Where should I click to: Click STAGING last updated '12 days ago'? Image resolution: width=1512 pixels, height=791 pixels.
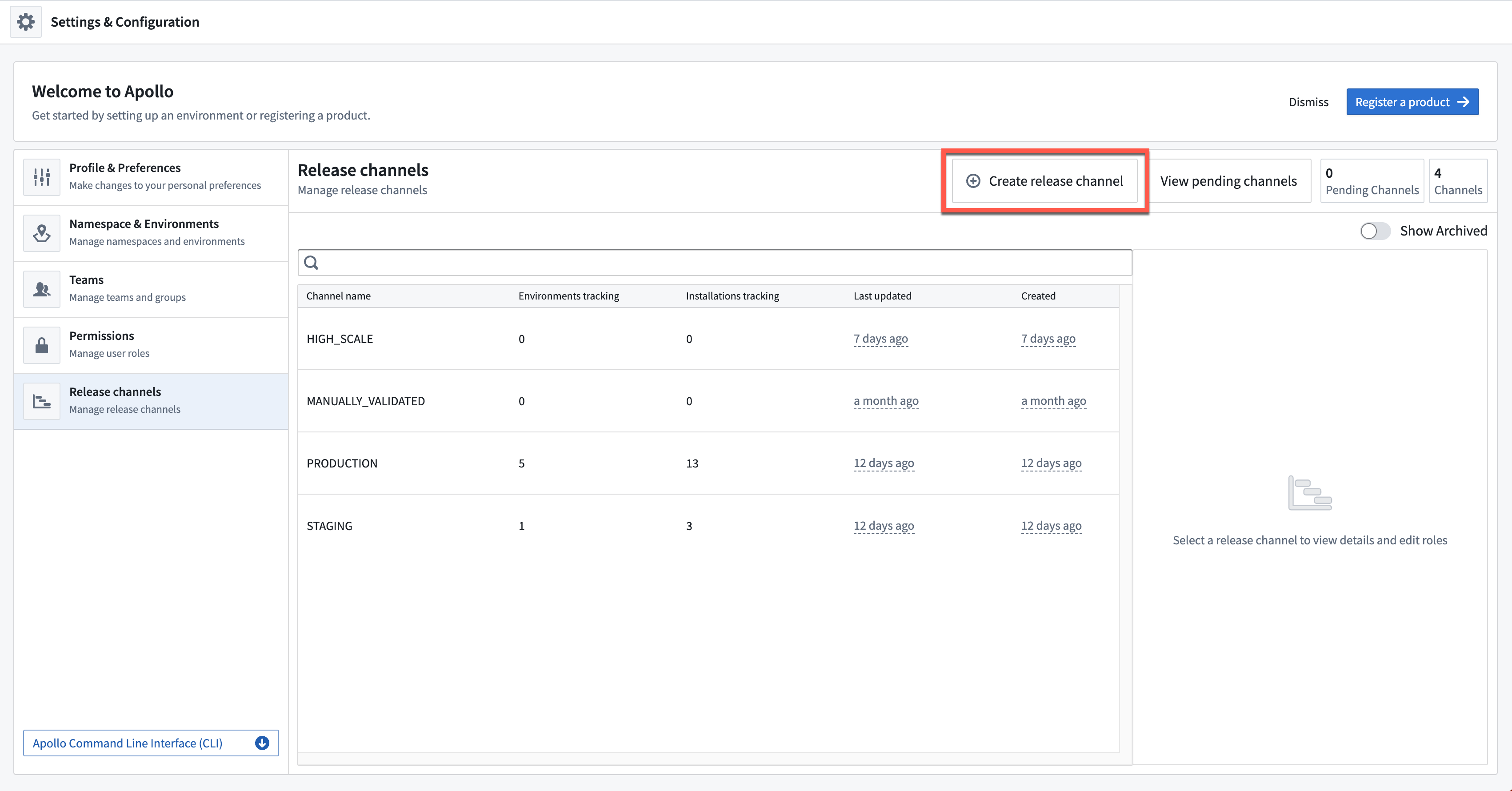(x=884, y=526)
